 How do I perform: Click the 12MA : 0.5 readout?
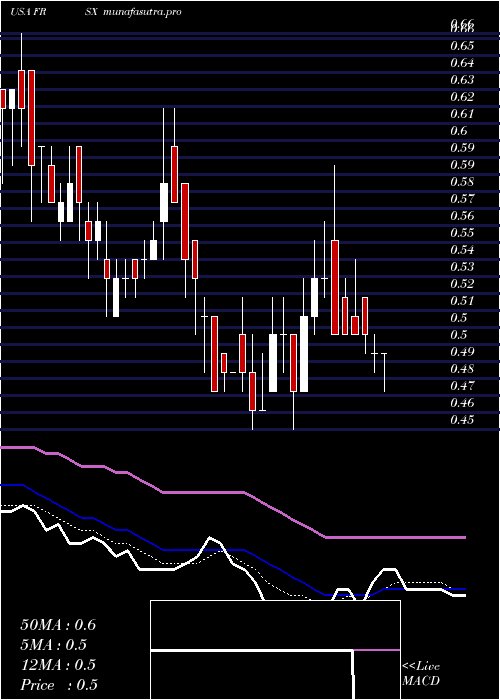[58, 665]
